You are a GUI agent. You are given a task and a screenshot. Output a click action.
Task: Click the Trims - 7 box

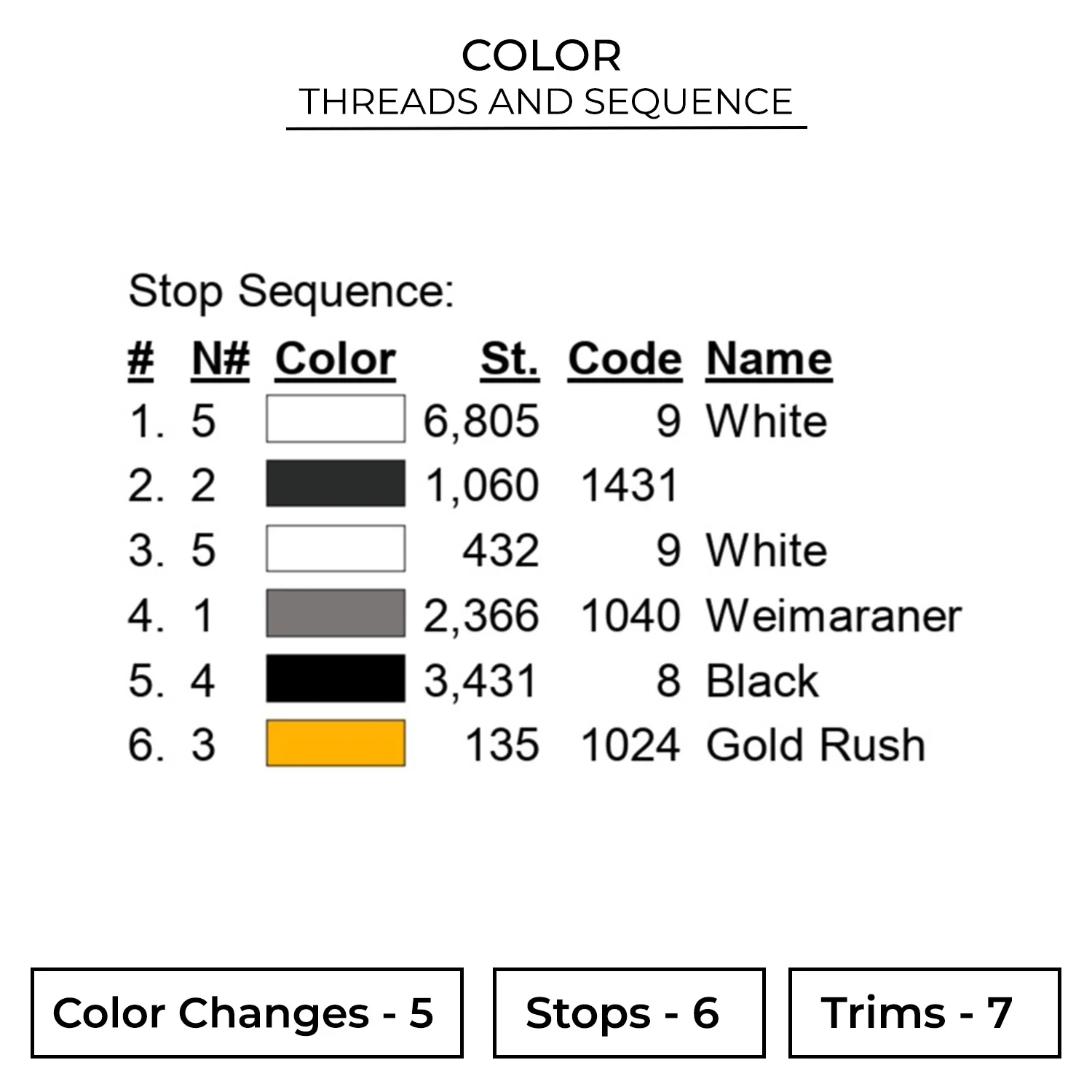[x=924, y=1013]
